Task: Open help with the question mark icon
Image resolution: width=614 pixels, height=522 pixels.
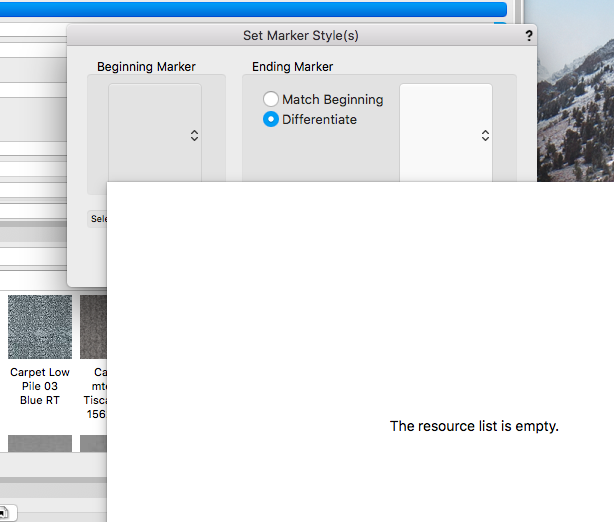Action: tap(528, 36)
